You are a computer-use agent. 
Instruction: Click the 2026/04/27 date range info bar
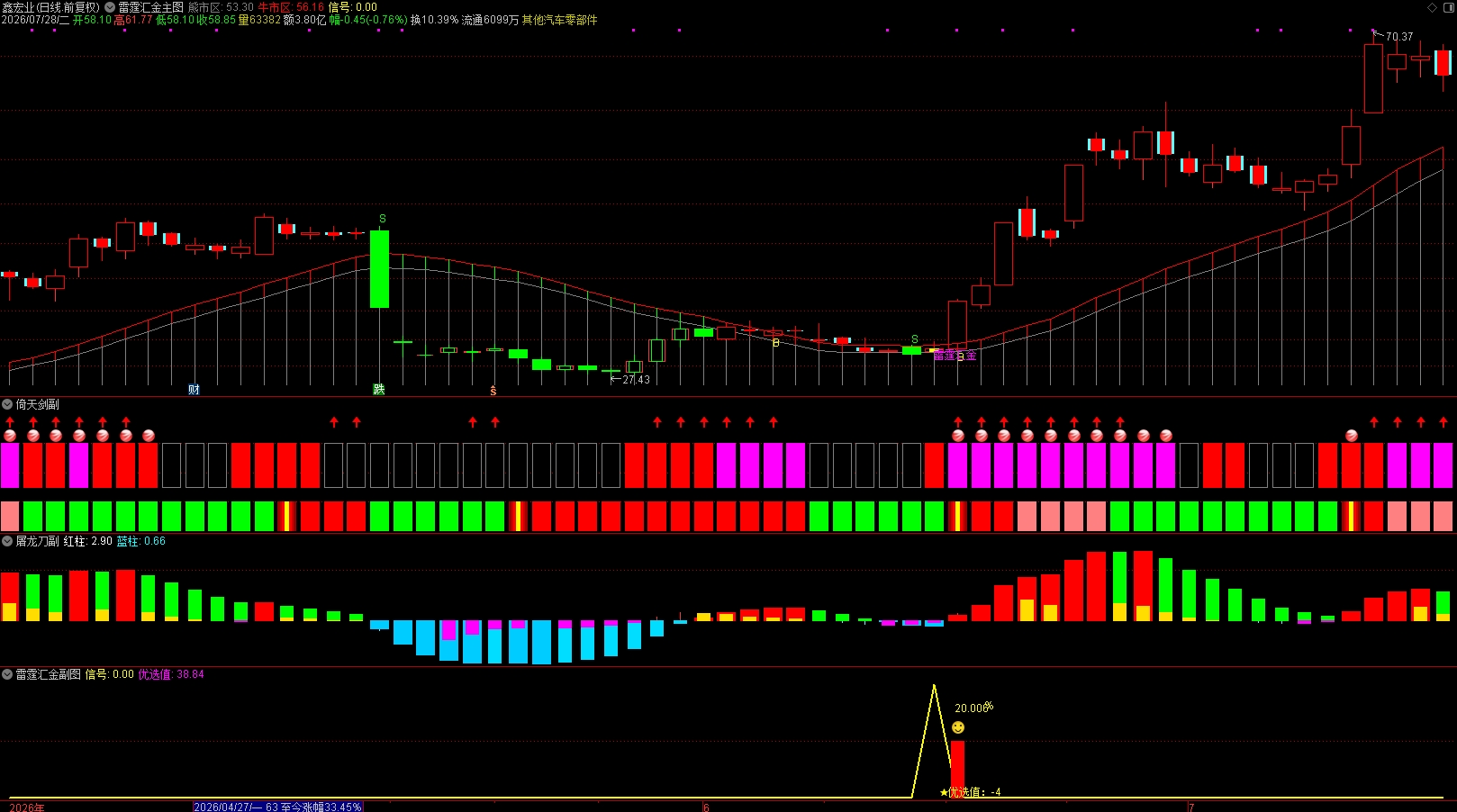click(x=278, y=807)
